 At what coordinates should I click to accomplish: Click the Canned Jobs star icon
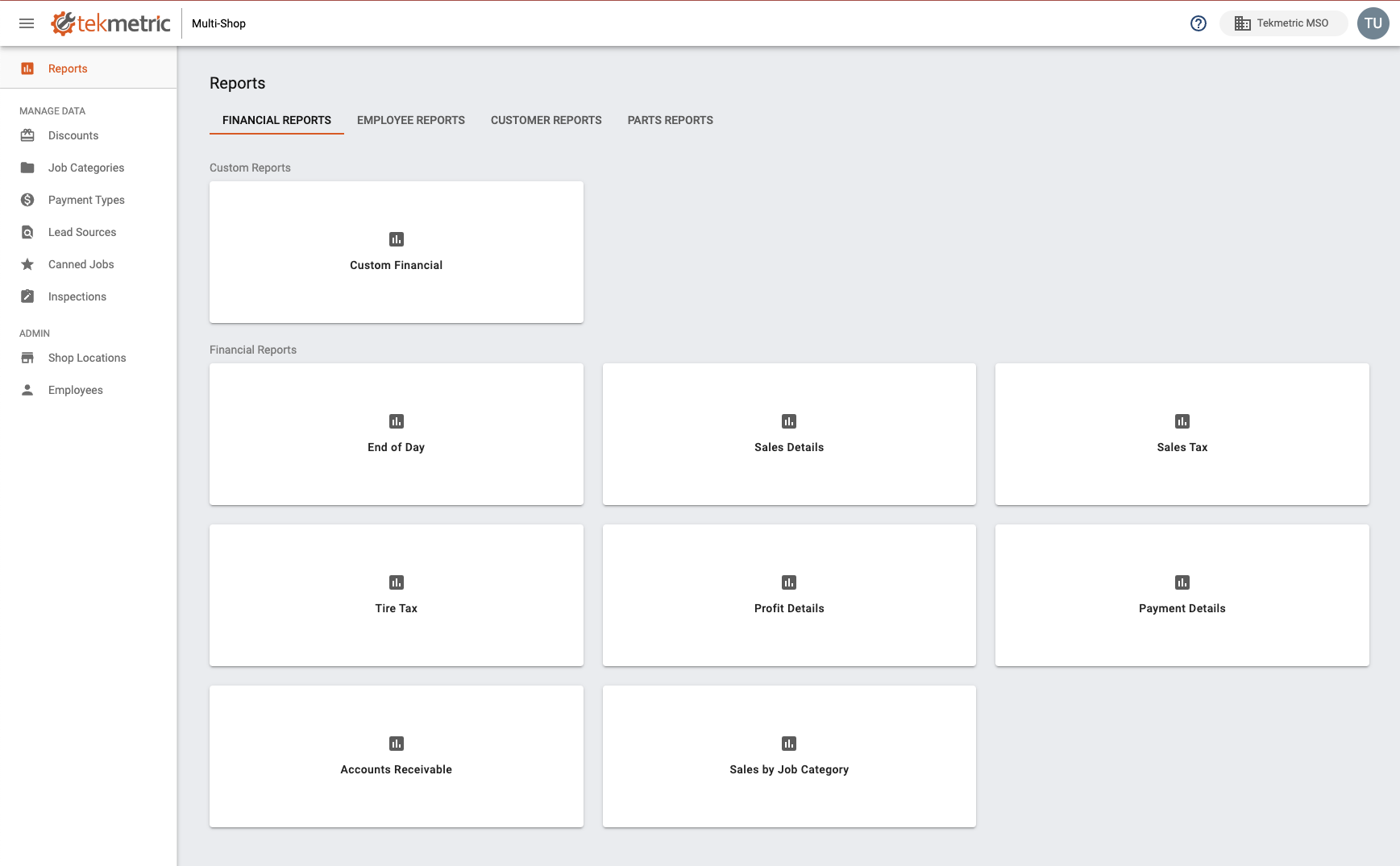click(x=27, y=264)
